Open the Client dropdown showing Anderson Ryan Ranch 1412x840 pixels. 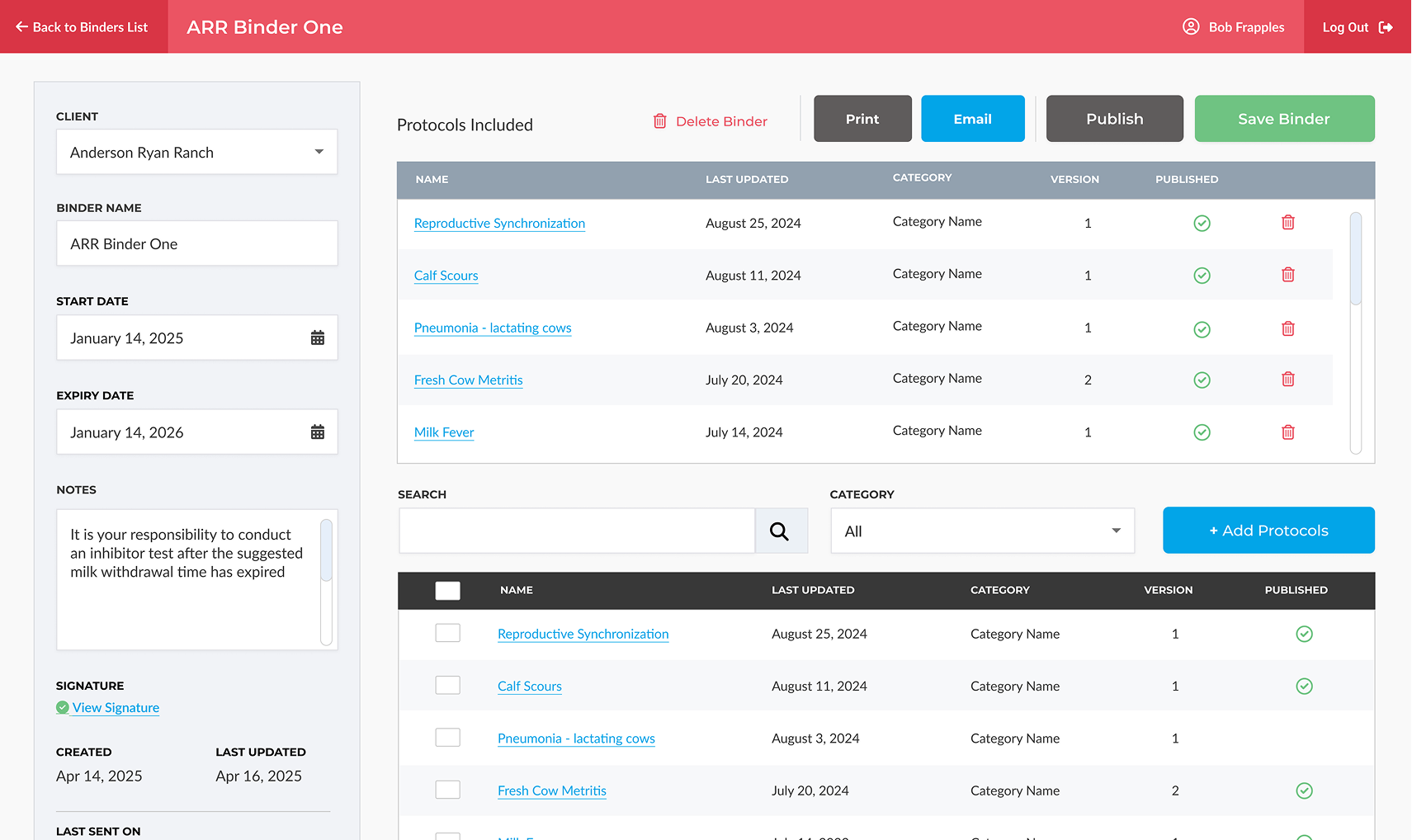coord(196,152)
